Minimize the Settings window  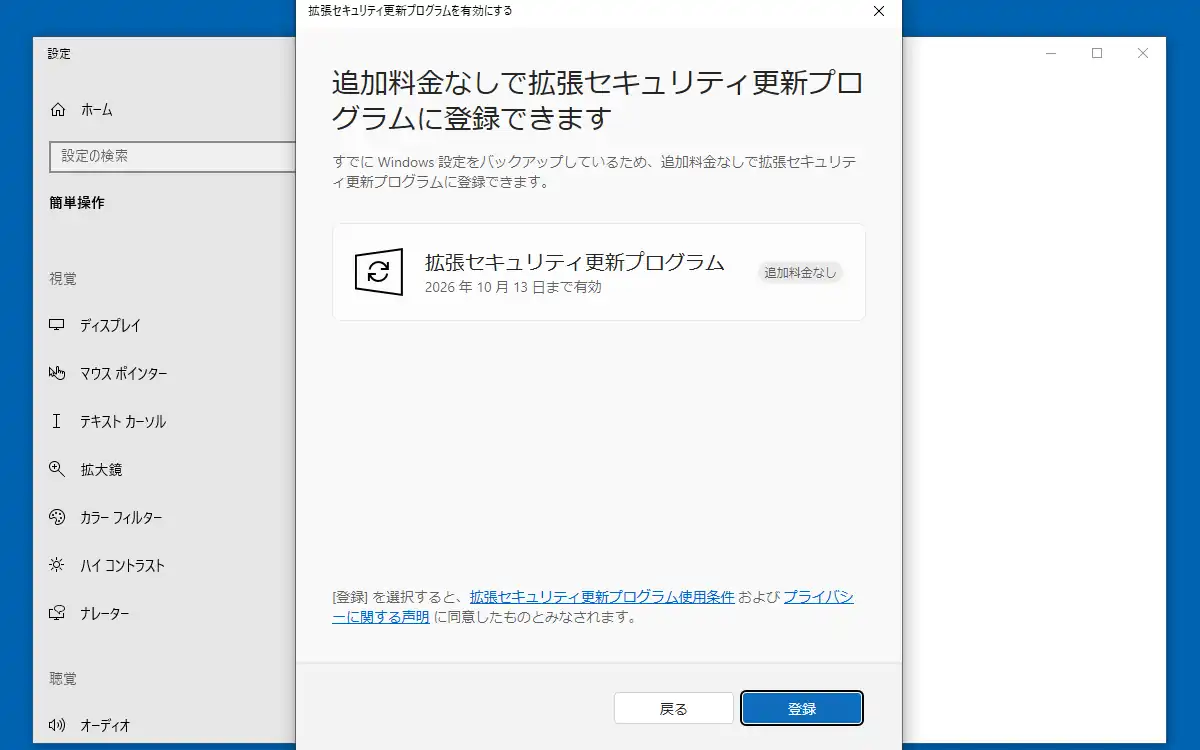[1051, 53]
